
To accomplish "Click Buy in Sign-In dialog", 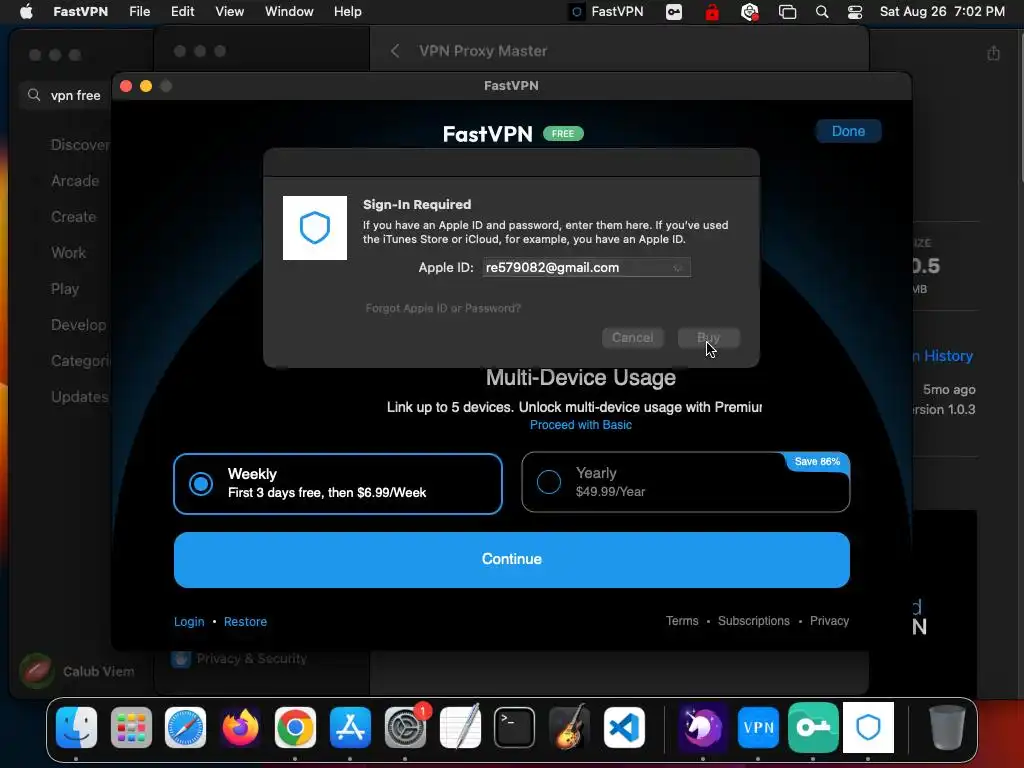I will [x=709, y=338].
